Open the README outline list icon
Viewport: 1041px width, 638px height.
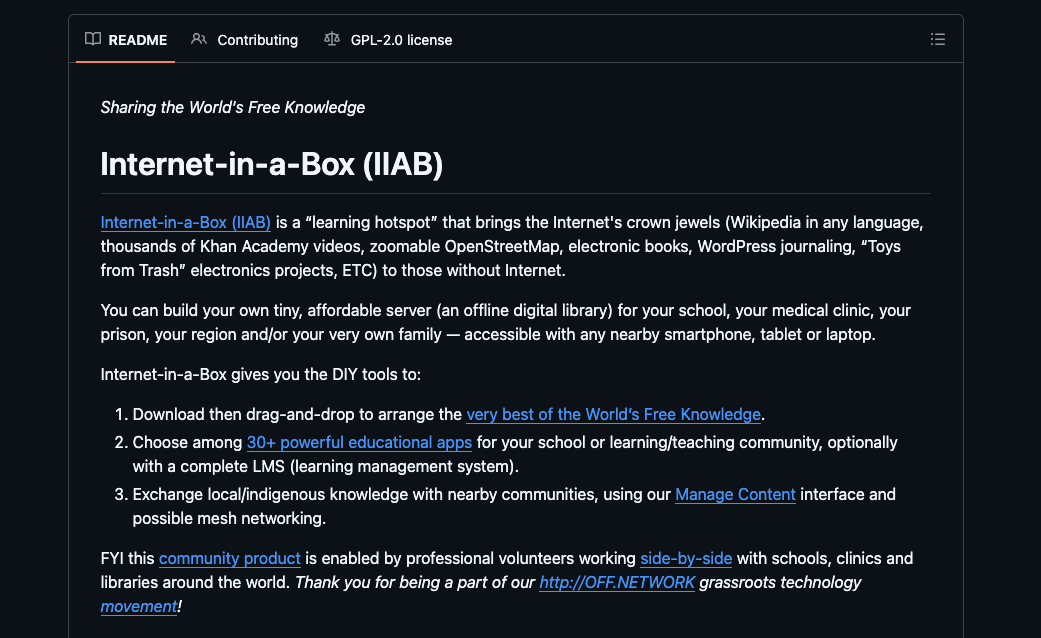point(937,39)
